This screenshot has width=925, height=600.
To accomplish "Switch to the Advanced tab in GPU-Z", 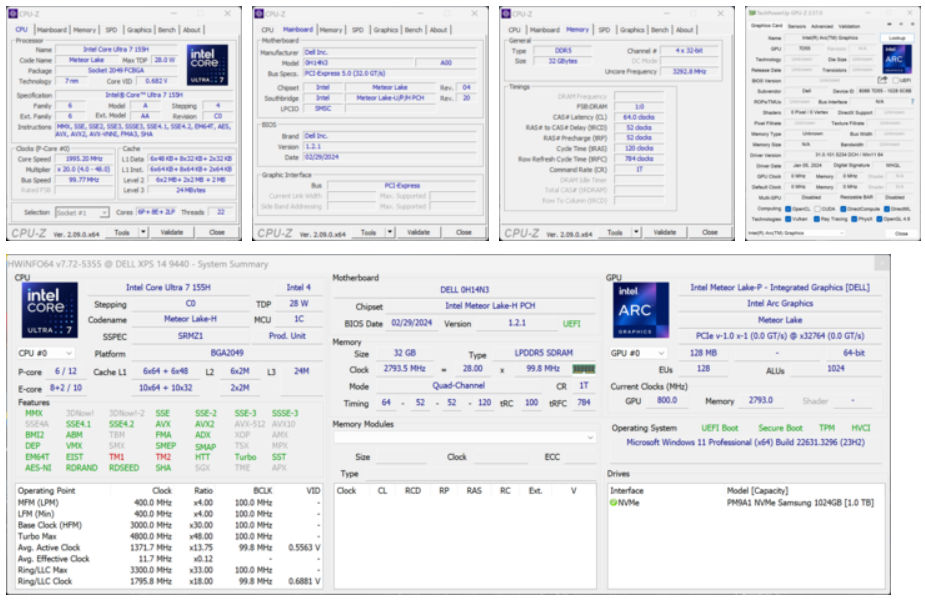I will tap(822, 27).
